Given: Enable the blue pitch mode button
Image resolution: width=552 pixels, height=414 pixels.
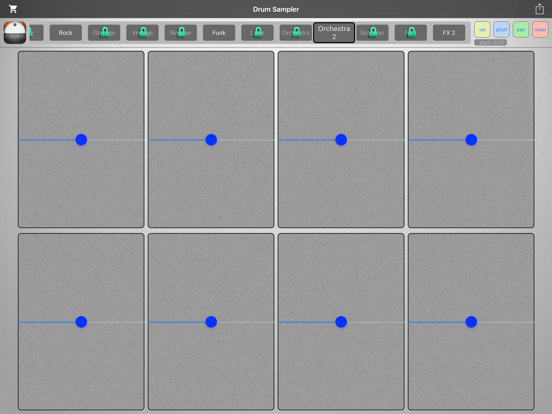Looking at the screenshot, I should (501, 30).
